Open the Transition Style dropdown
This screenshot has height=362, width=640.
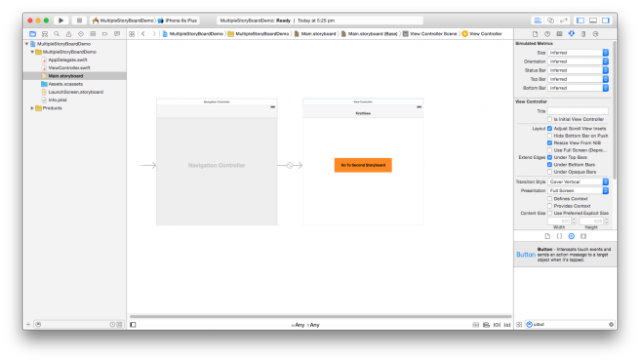click(x=578, y=182)
